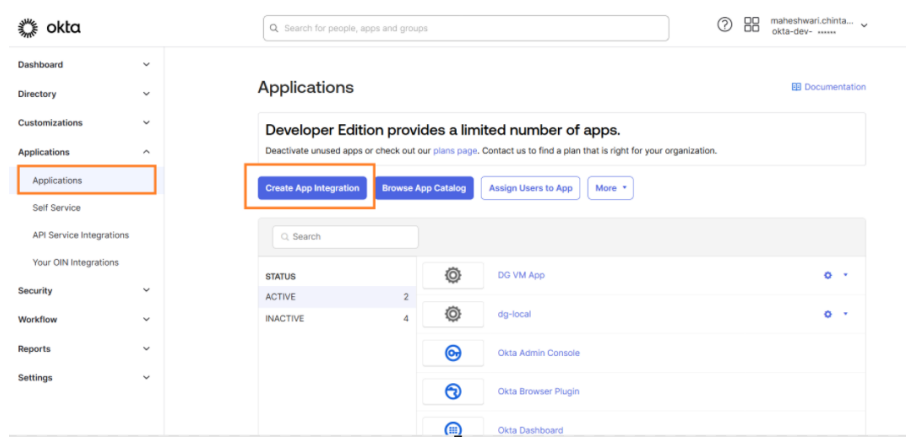Open the help question mark icon
The width and height of the screenshot is (915, 439).
(x=725, y=25)
